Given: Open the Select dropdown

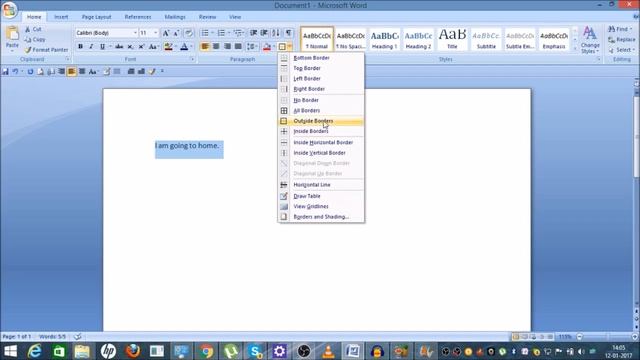Looking at the screenshot, I should click(621, 50).
